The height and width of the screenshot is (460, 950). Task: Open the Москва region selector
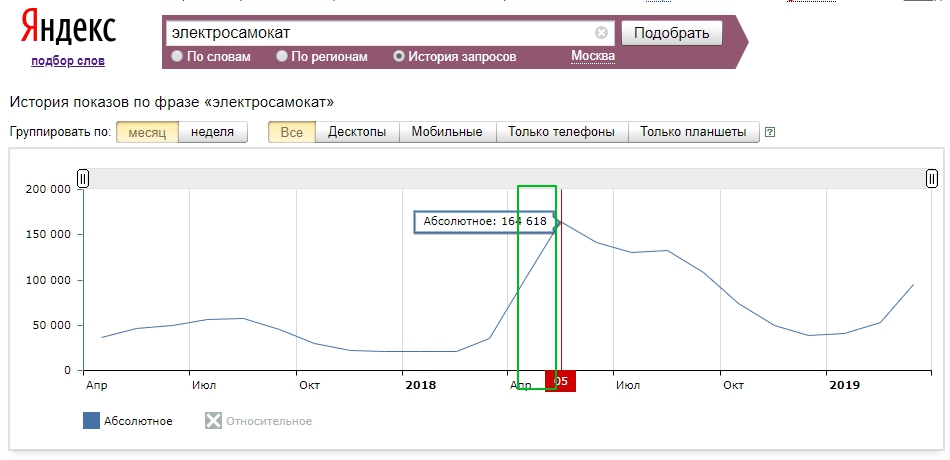pos(592,56)
